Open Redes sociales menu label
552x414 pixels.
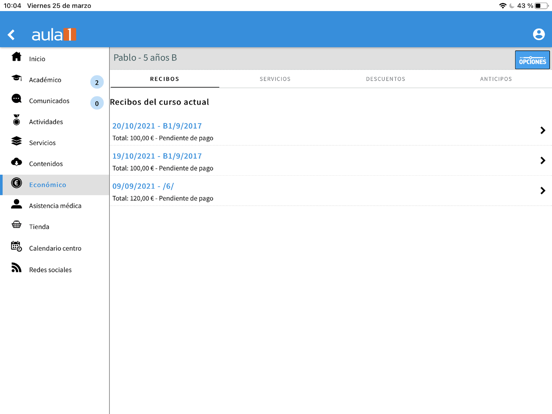50,270
